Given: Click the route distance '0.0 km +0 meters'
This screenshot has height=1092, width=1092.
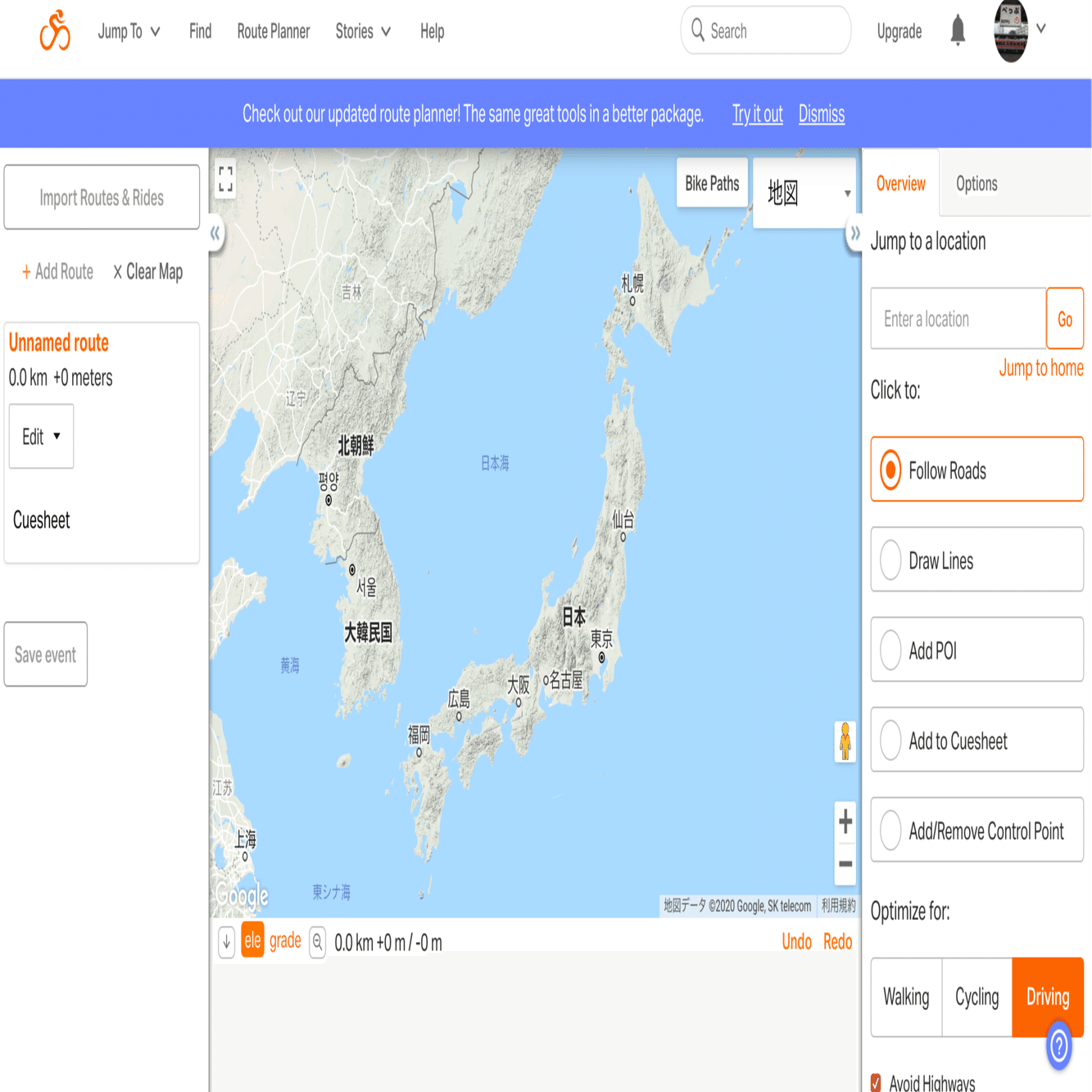Looking at the screenshot, I should [61, 378].
